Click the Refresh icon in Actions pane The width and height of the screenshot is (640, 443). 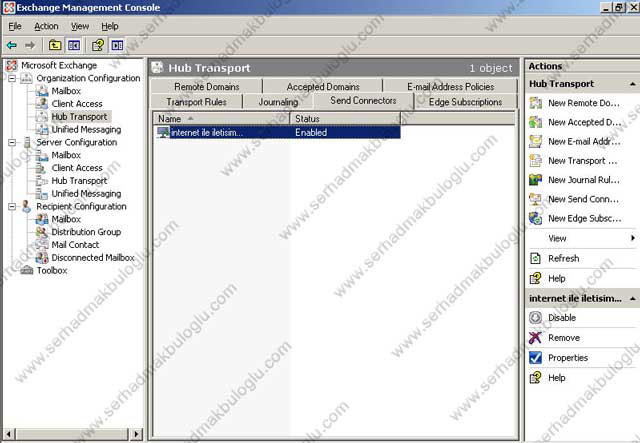536,258
